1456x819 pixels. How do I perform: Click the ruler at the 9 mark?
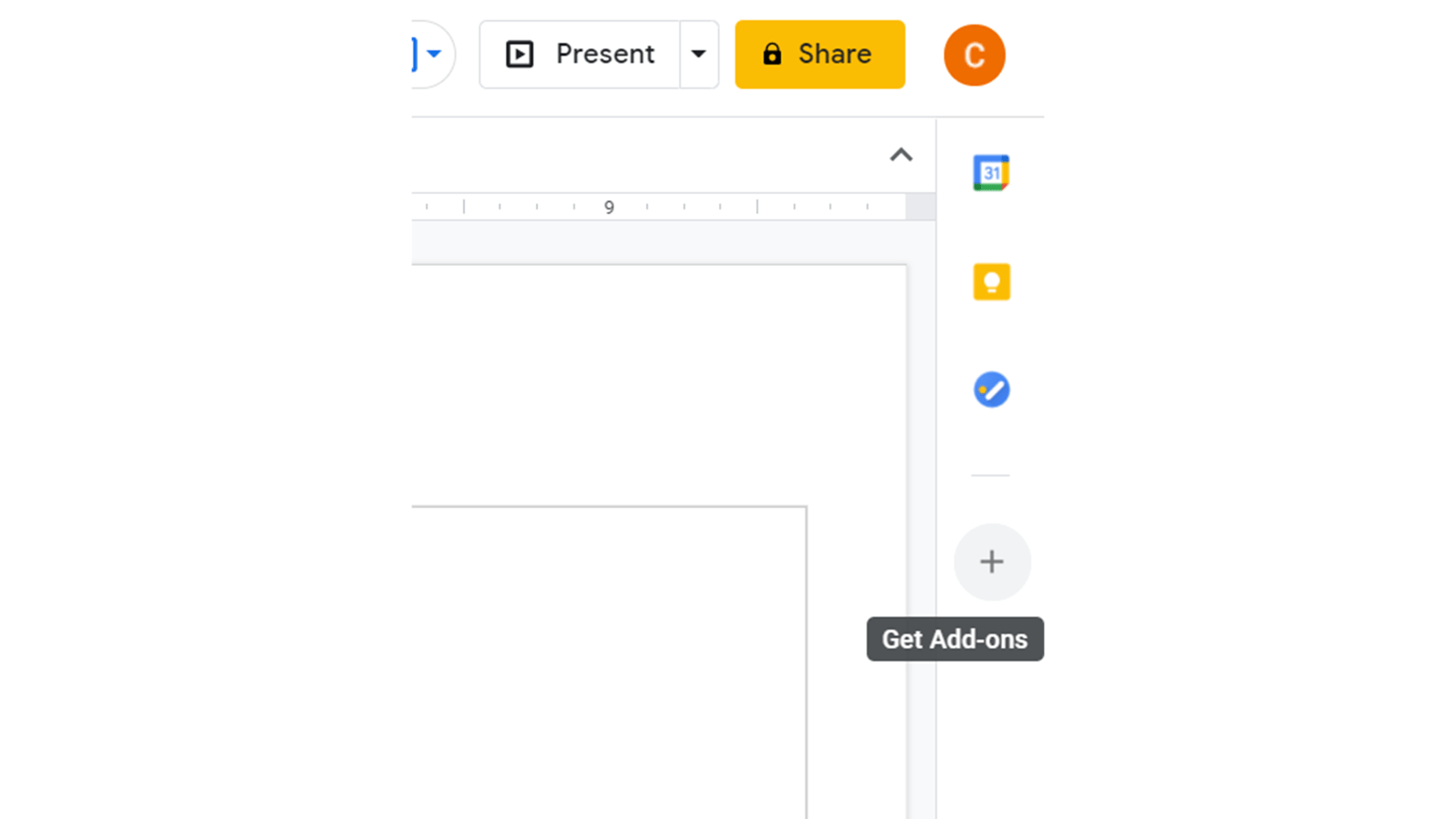[x=609, y=207]
